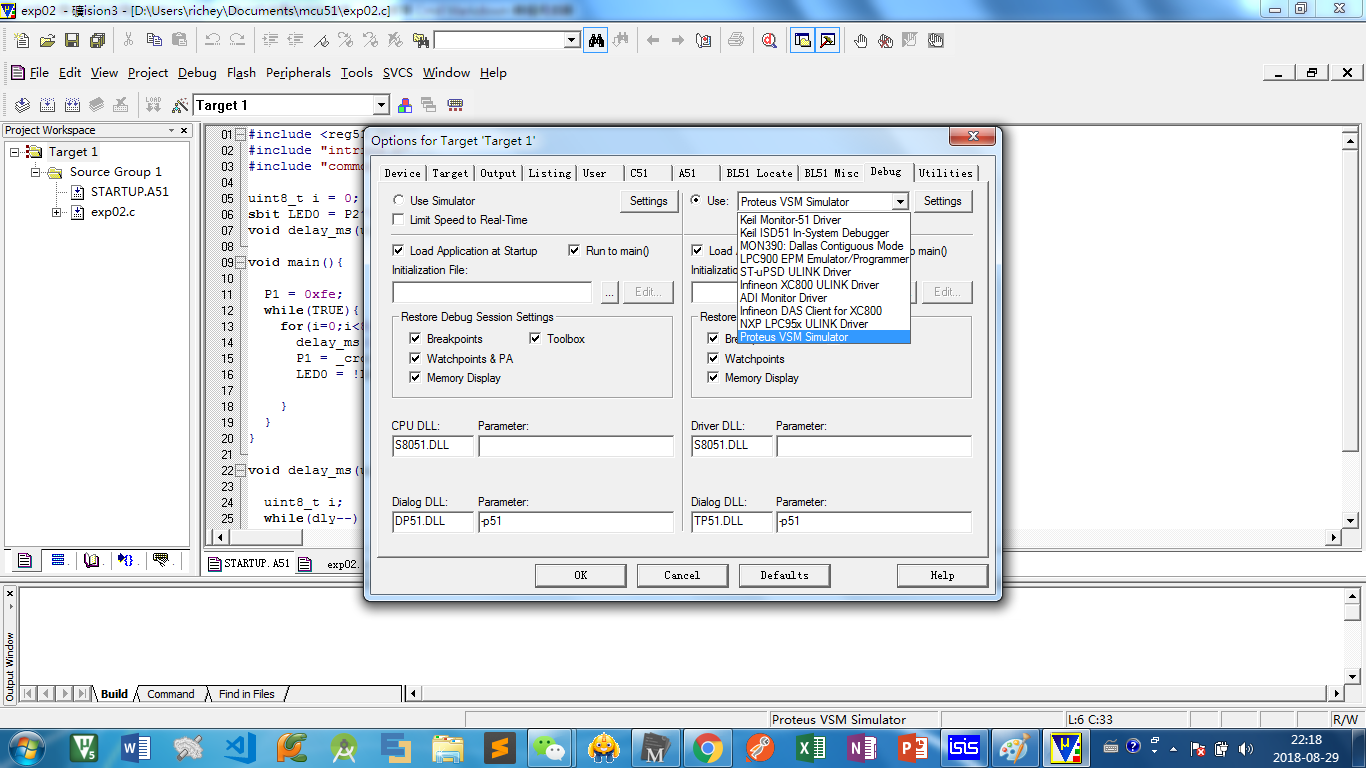Click the Rebuild all target files icon
This screenshot has height=768, width=1366.
point(72,105)
